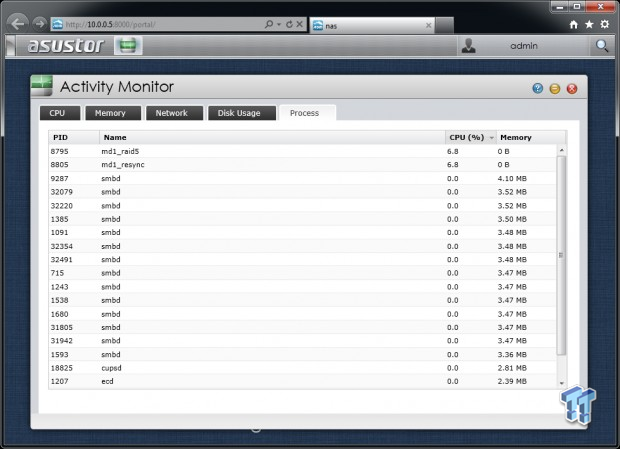Select the smbd row with PID 1385
Screen dimensions: 620x449
[x=302, y=219]
